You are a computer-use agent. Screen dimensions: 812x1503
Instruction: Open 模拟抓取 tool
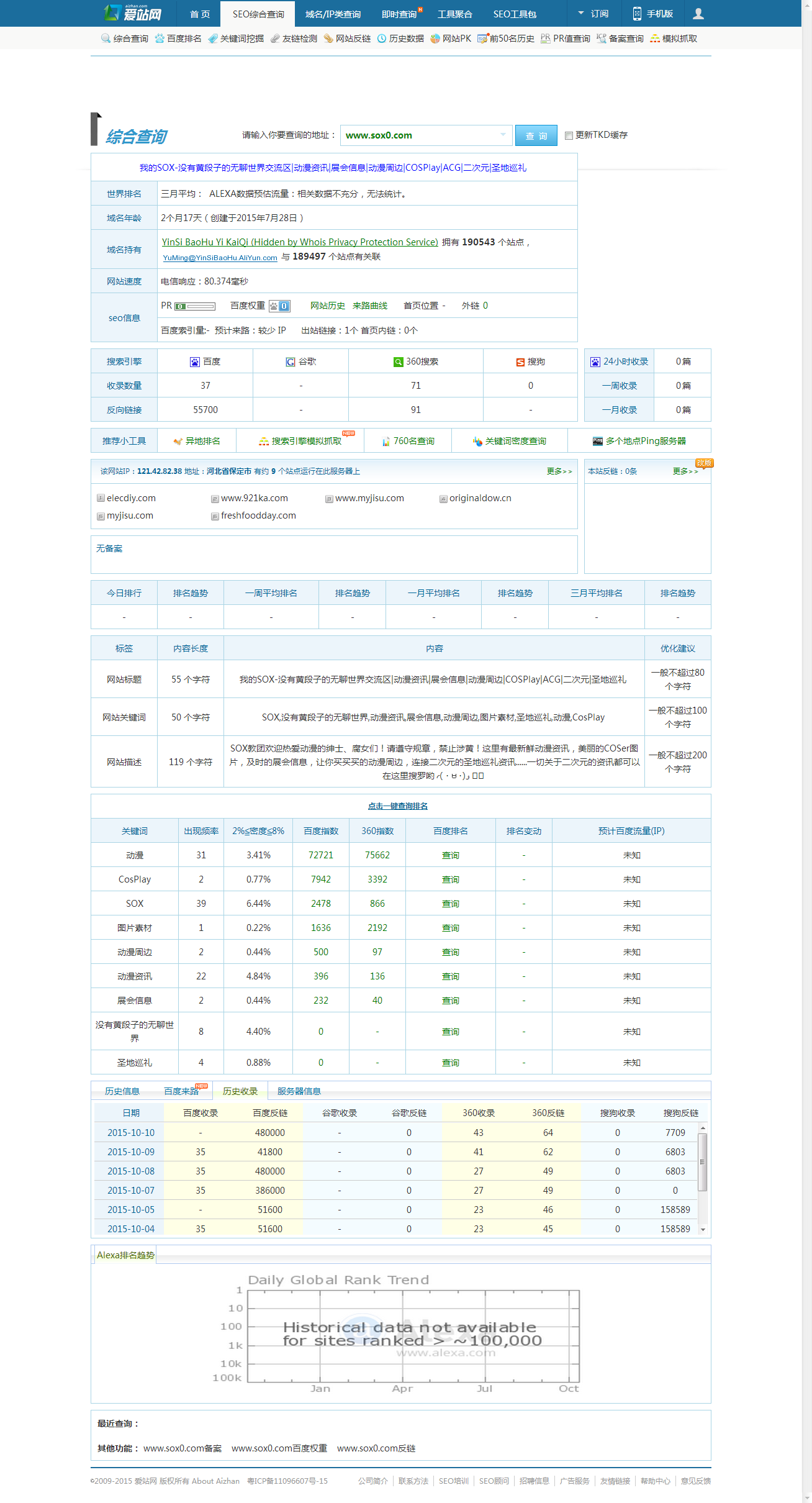[674, 39]
